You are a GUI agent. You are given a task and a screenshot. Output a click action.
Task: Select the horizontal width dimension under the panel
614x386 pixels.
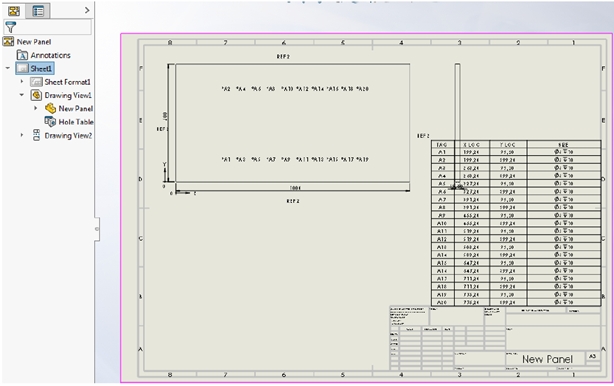click(295, 188)
